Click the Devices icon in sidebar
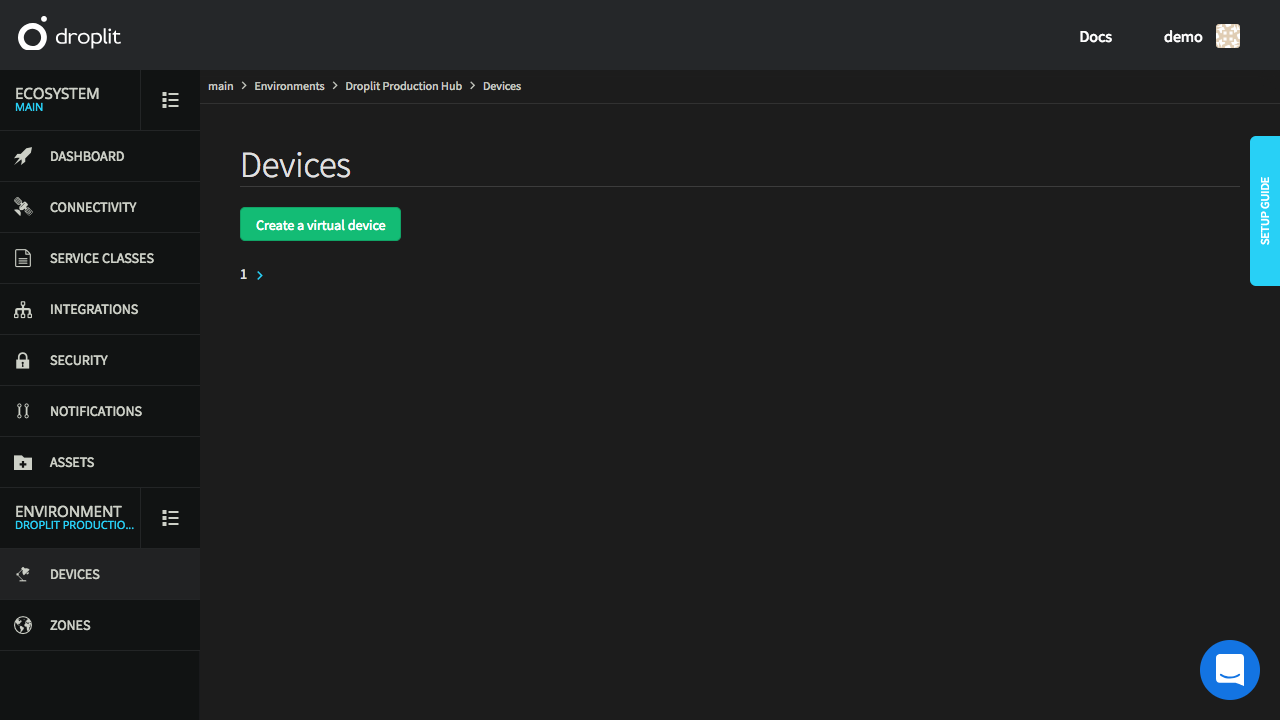The image size is (1280, 720). click(x=23, y=574)
